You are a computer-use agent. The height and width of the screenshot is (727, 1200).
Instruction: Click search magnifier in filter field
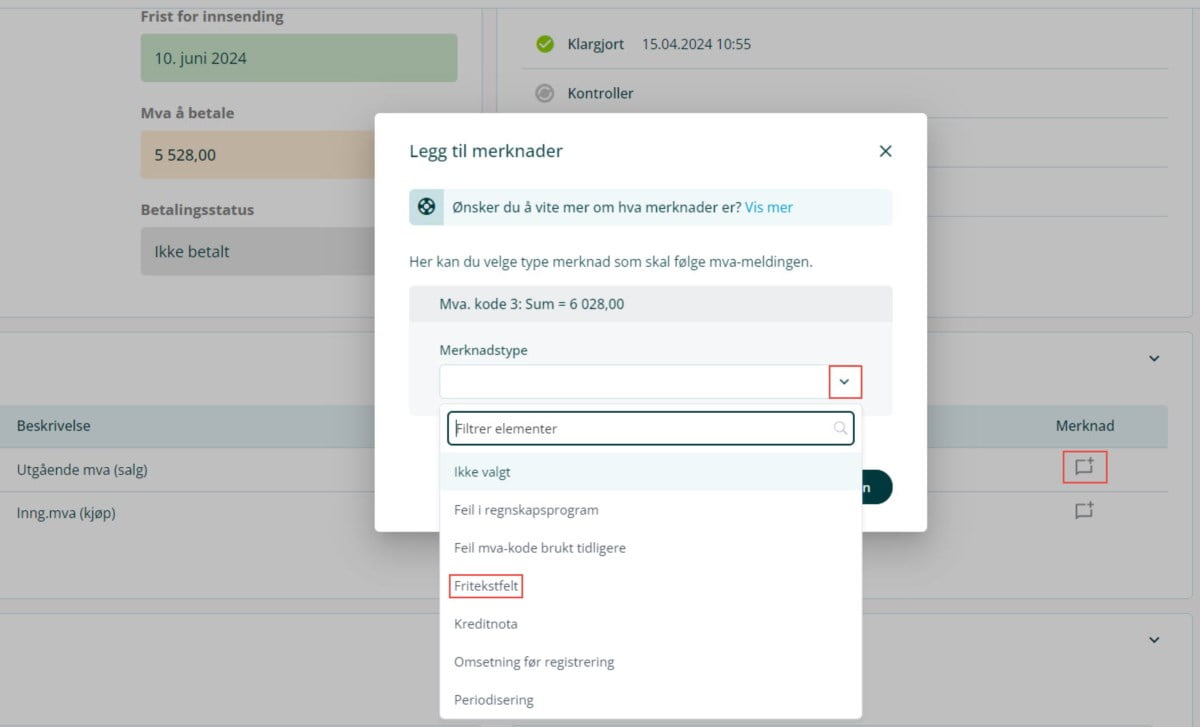840,428
